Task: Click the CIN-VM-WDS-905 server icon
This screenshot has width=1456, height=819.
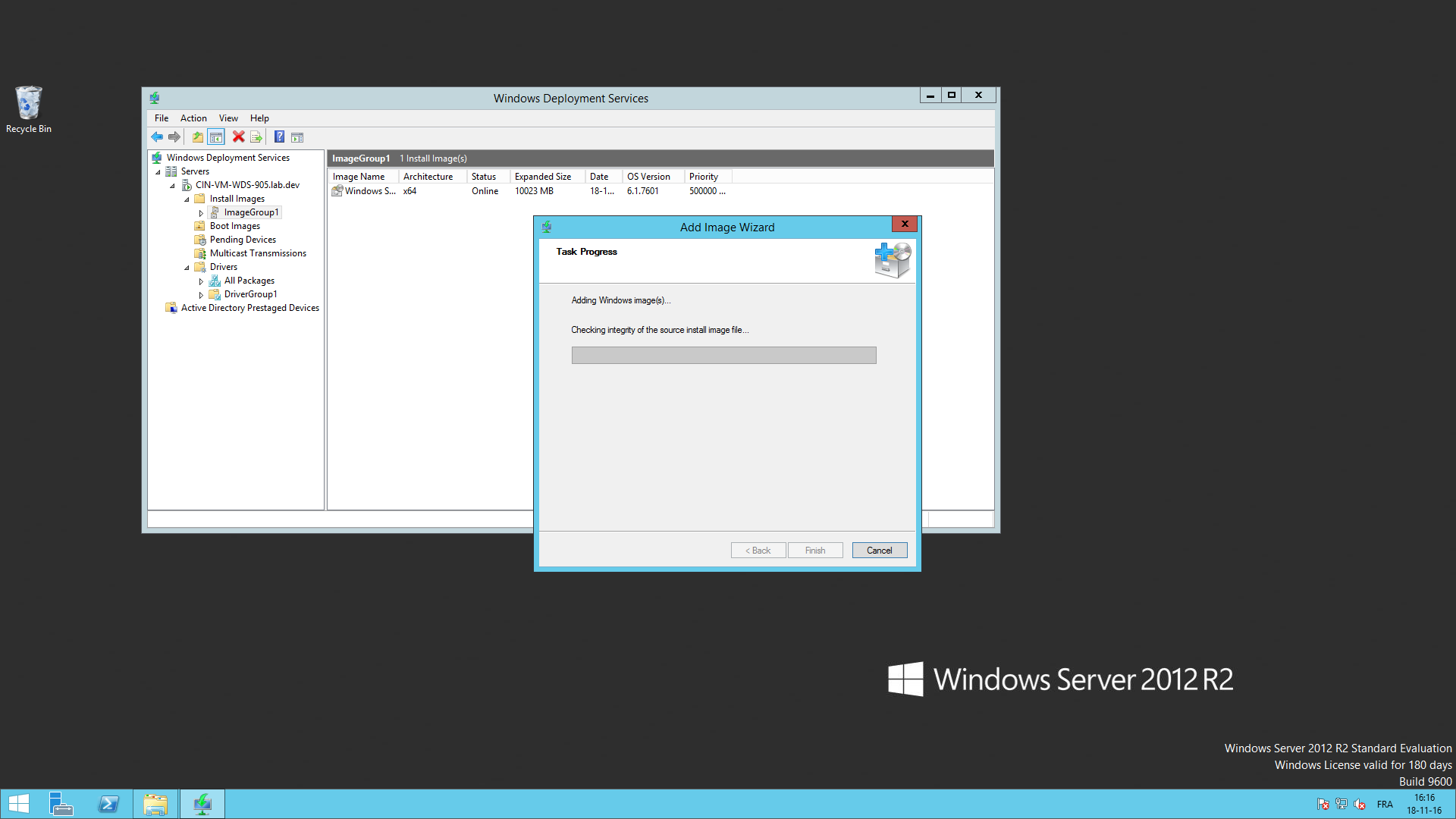Action: click(x=186, y=185)
